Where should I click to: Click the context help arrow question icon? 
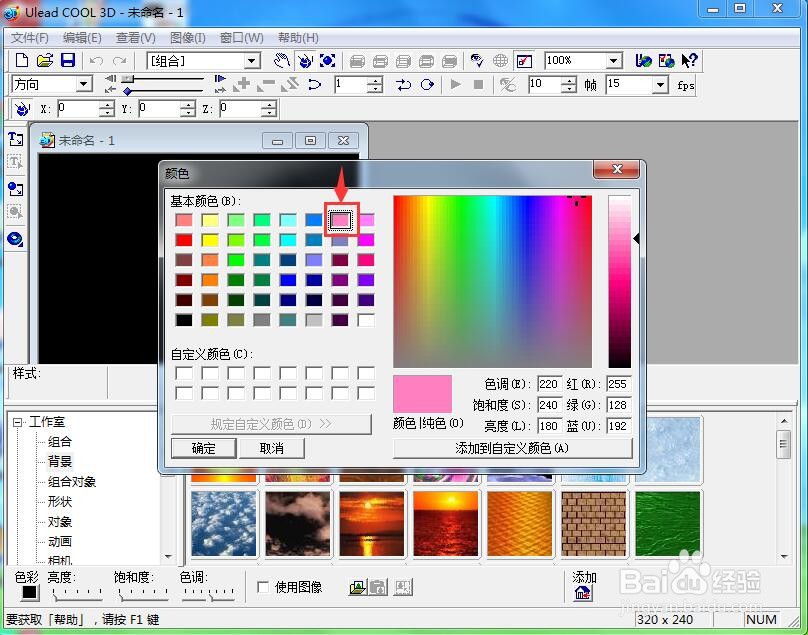[689, 60]
